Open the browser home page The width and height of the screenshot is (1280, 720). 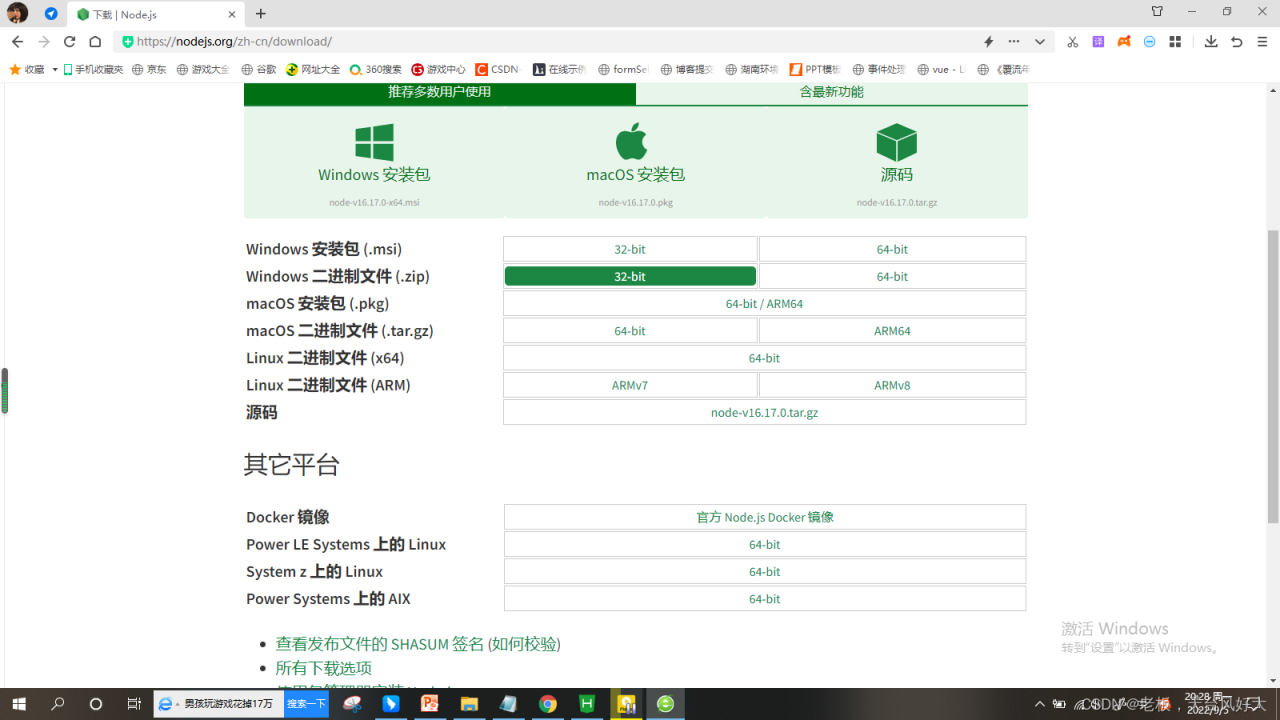click(95, 42)
